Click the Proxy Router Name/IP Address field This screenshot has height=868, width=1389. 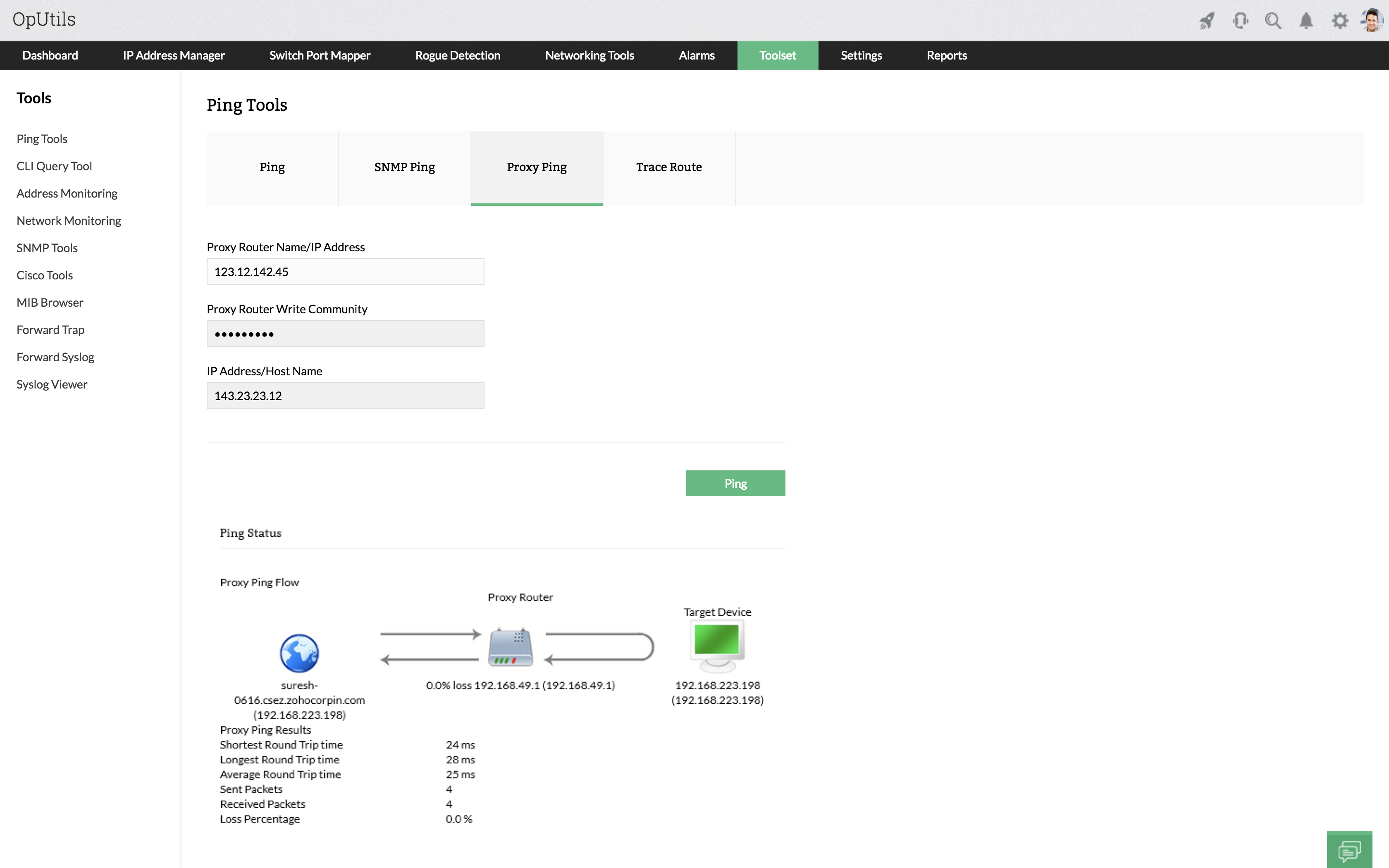(345, 272)
